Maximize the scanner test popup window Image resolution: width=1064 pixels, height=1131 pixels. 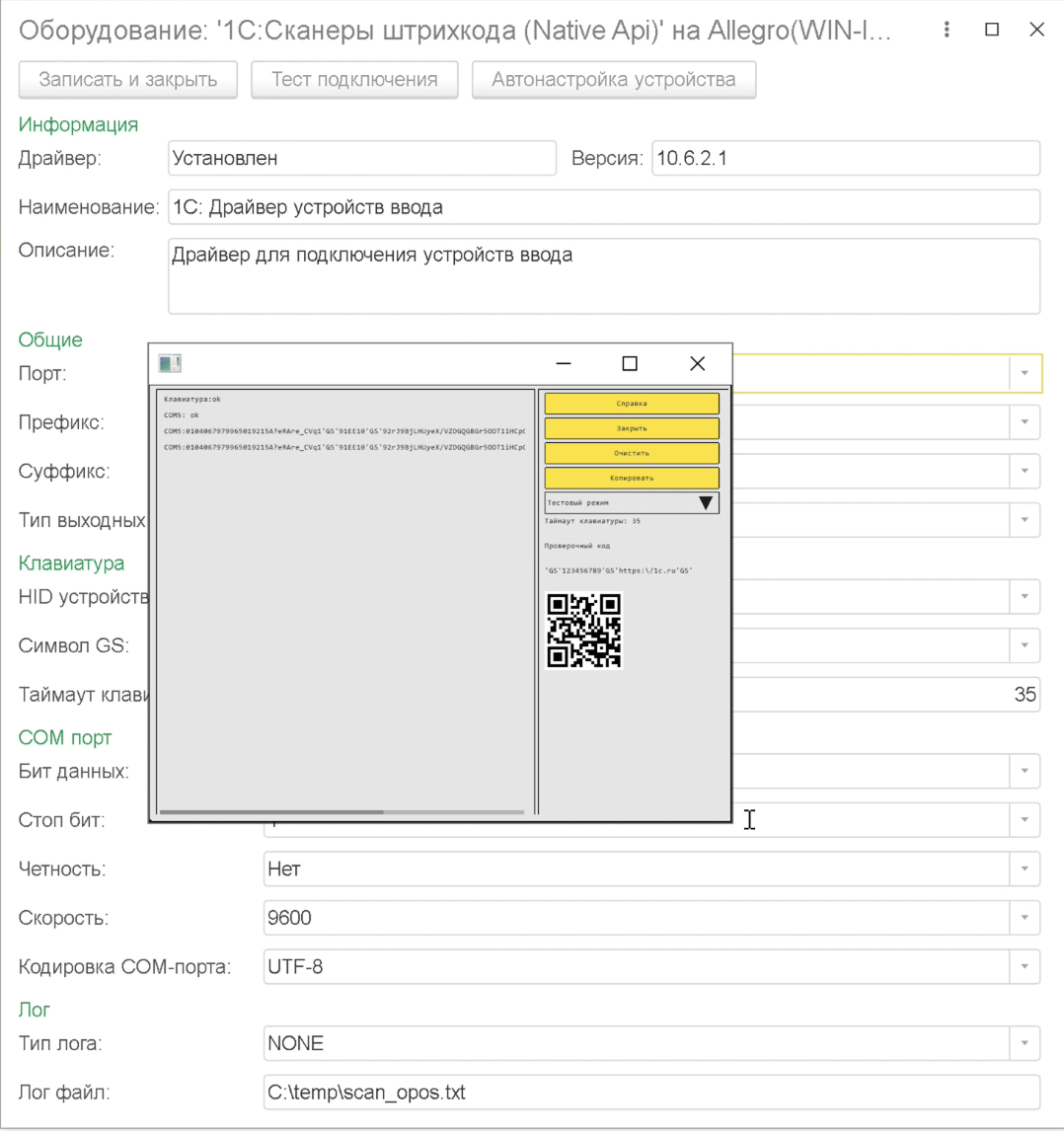coord(630,364)
